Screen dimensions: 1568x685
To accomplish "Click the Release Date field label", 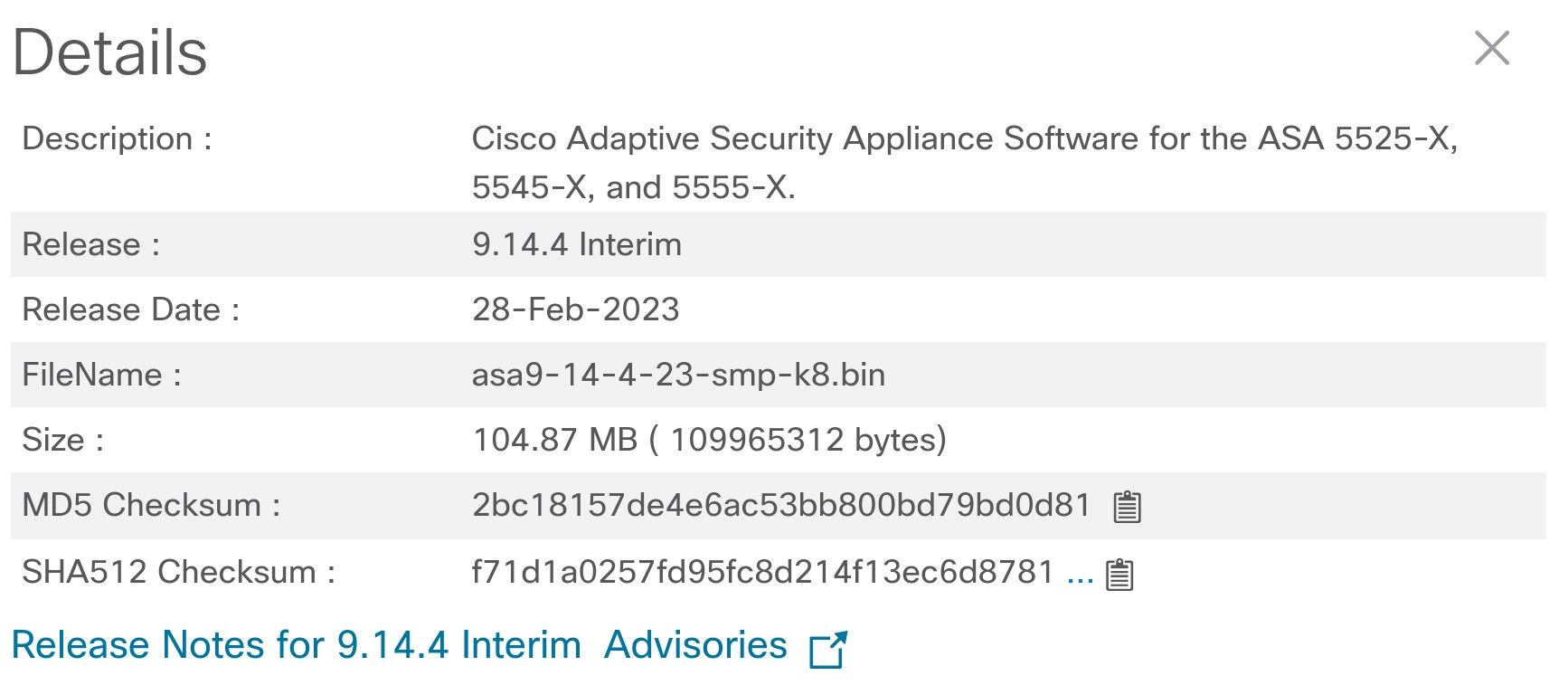I will coord(131,309).
